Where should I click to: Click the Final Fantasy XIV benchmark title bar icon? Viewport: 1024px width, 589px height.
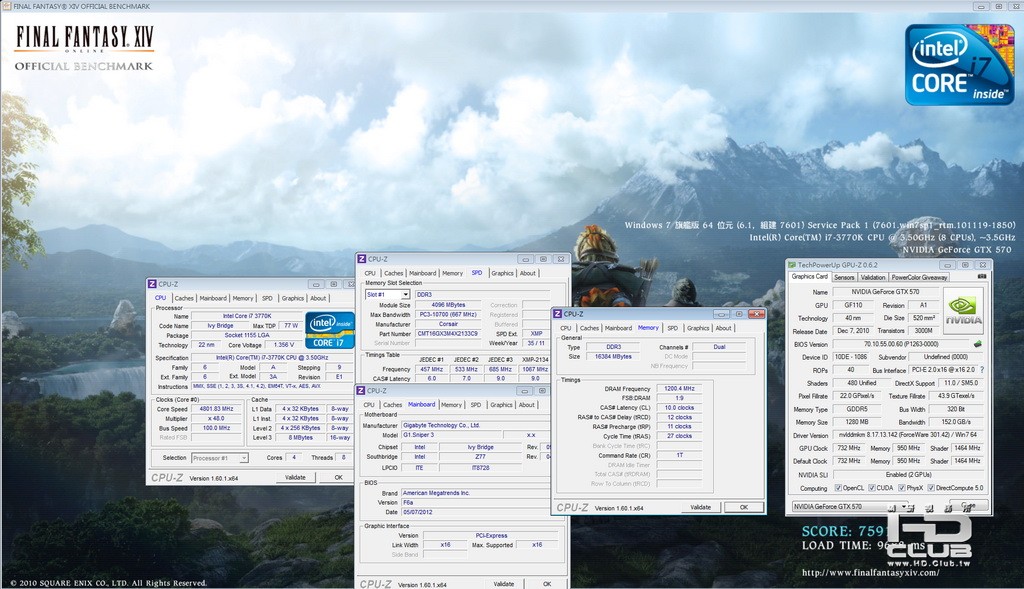tap(6, 6)
